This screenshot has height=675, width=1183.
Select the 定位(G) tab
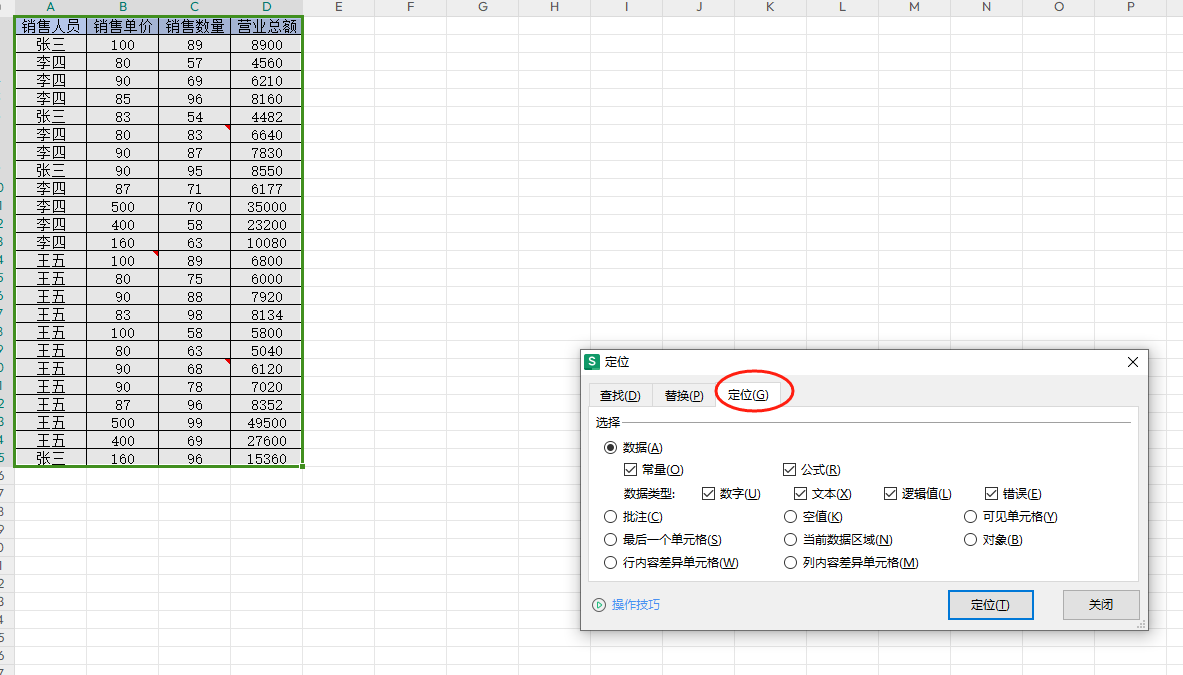click(748, 394)
